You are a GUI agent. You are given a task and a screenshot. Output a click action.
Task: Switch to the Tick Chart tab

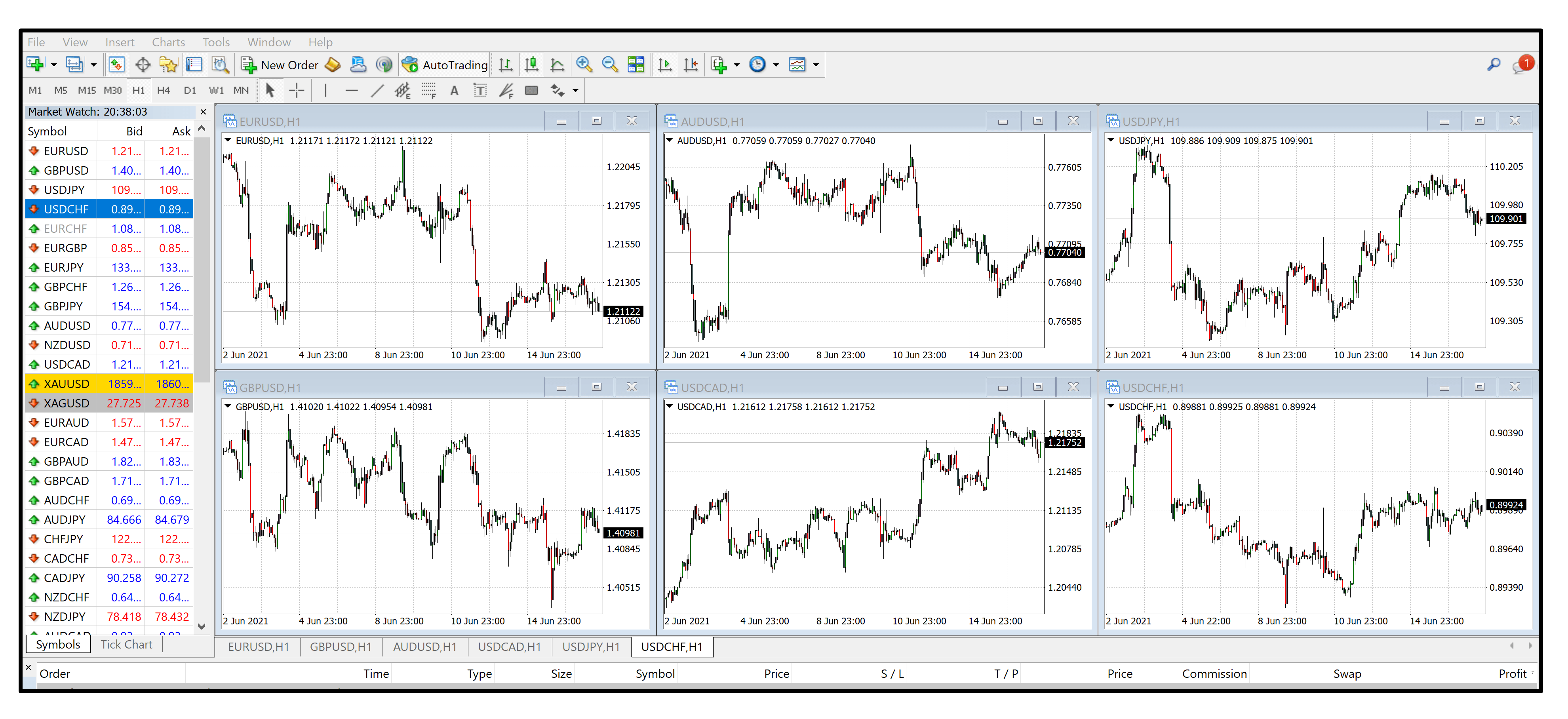(127, 644)
